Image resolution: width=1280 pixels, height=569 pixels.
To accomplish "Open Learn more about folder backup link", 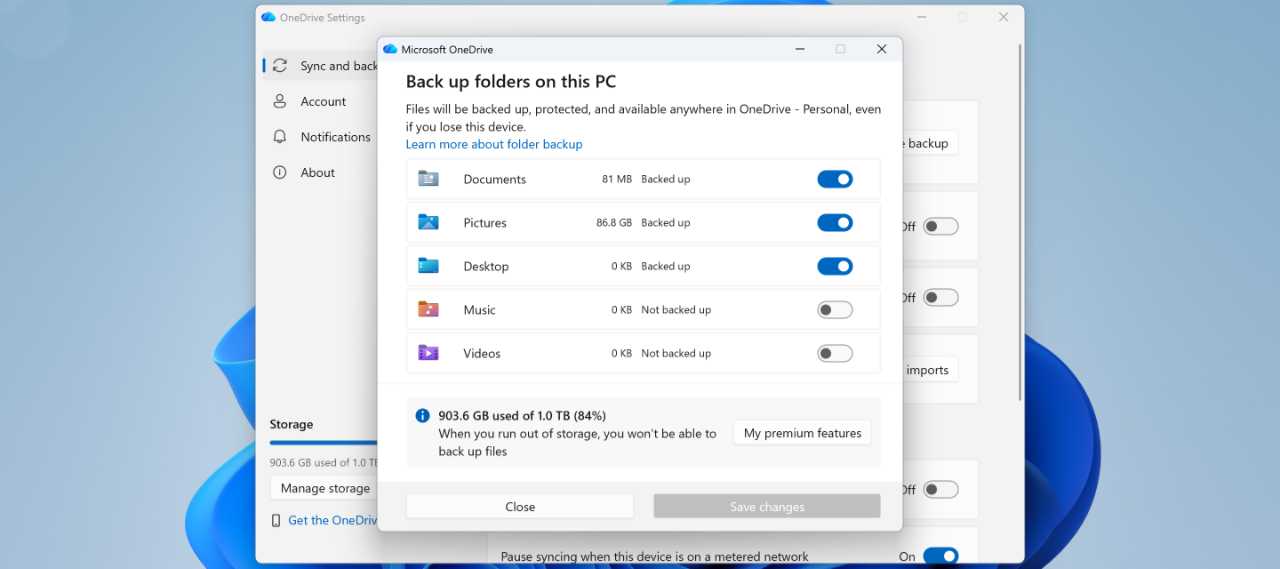I will [x=493, y=144].
